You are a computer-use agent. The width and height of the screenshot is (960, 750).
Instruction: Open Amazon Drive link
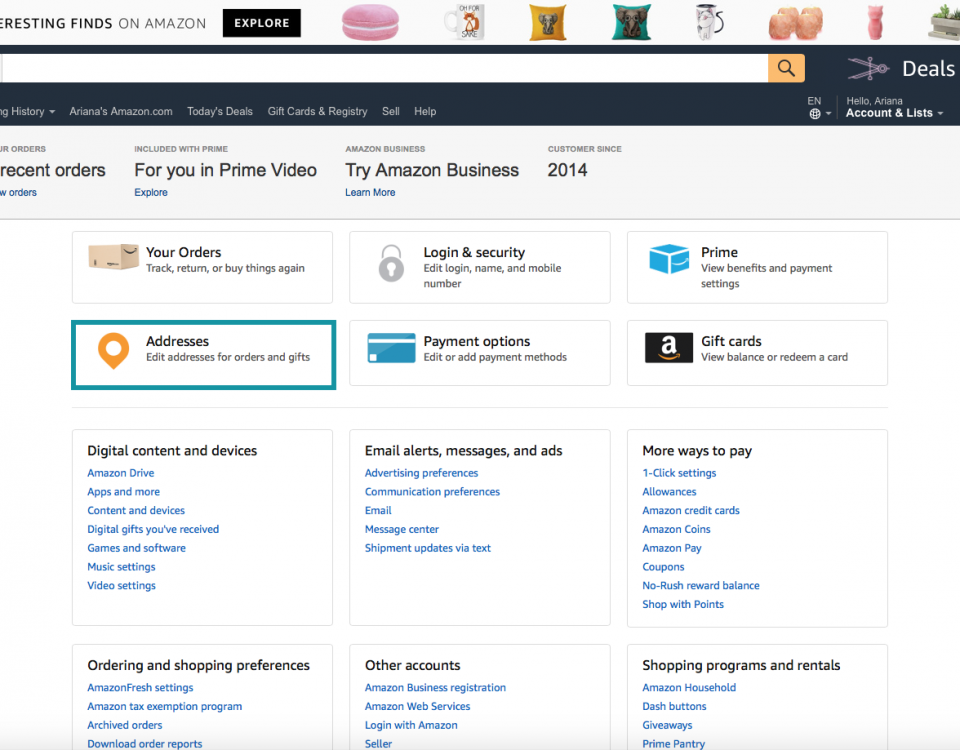(121, 473)
